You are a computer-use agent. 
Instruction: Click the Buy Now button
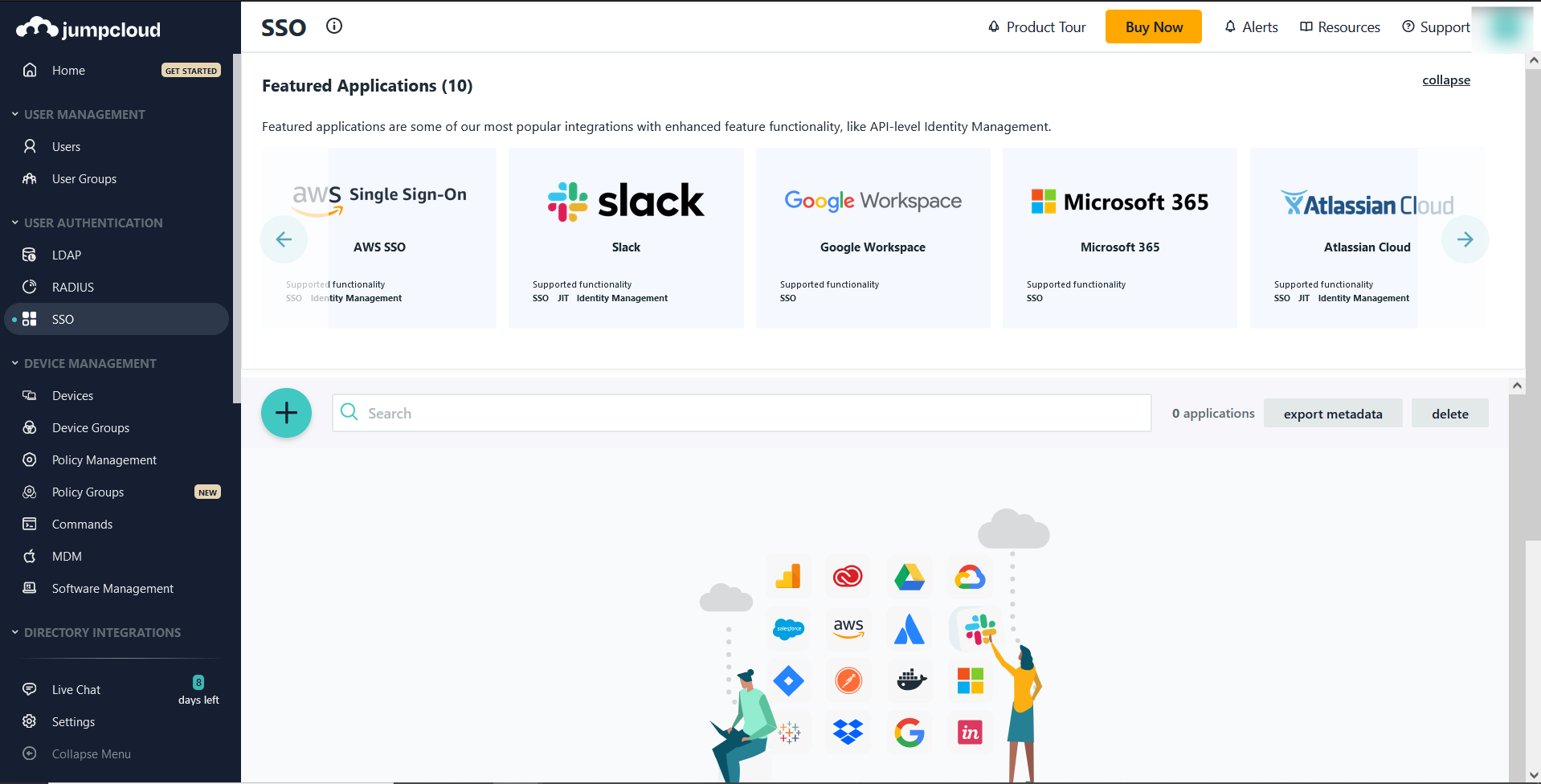point(1153,27)
